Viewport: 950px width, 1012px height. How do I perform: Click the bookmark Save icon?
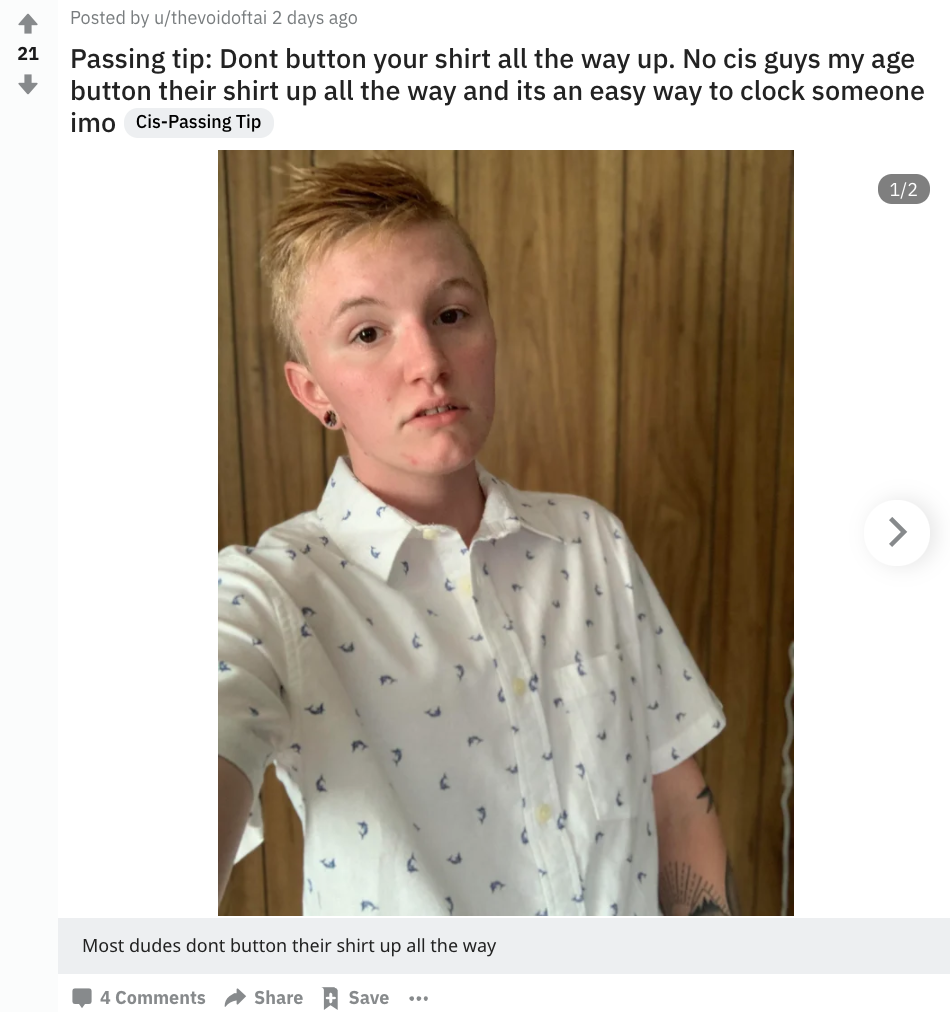pyautogui.click(x=330, y=998)
